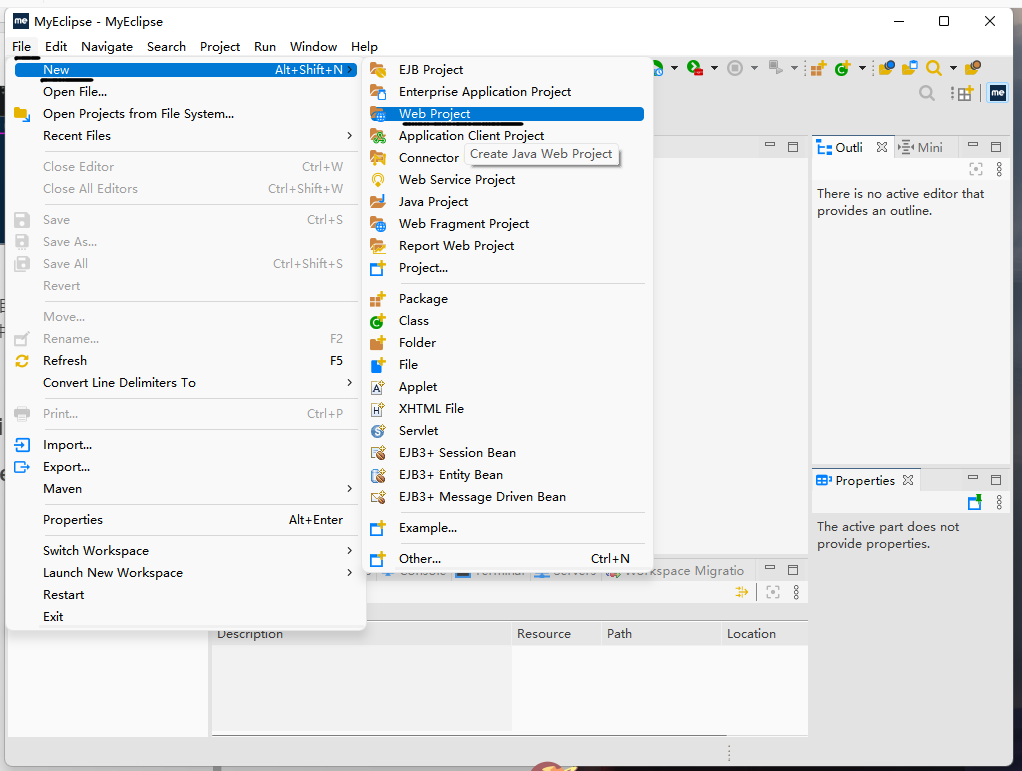
Task: Open the Run menu in the menu bar
Action: pos(265,46)
